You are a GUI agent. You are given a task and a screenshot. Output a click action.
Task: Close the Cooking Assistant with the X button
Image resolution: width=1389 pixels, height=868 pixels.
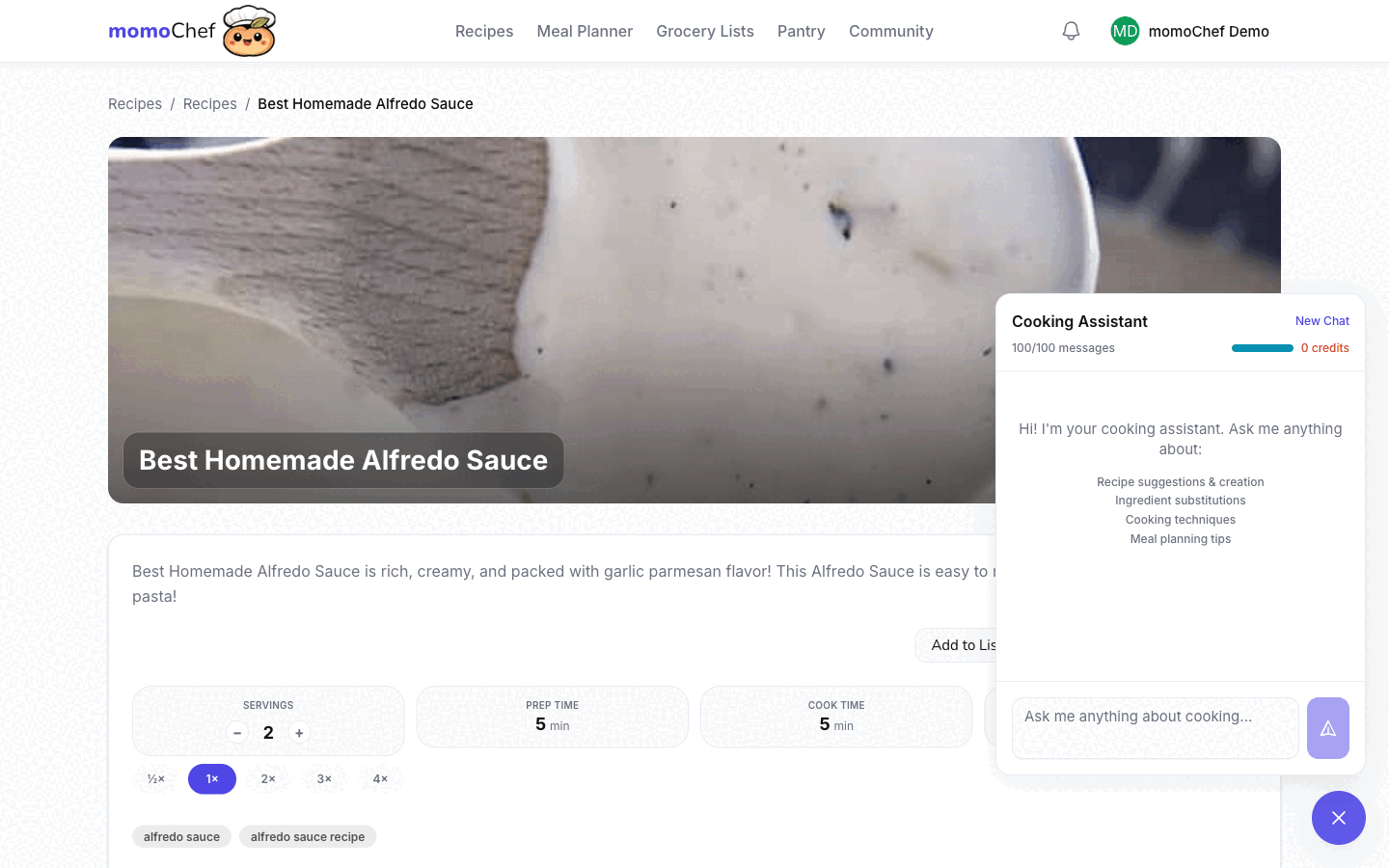point(1339,818)
